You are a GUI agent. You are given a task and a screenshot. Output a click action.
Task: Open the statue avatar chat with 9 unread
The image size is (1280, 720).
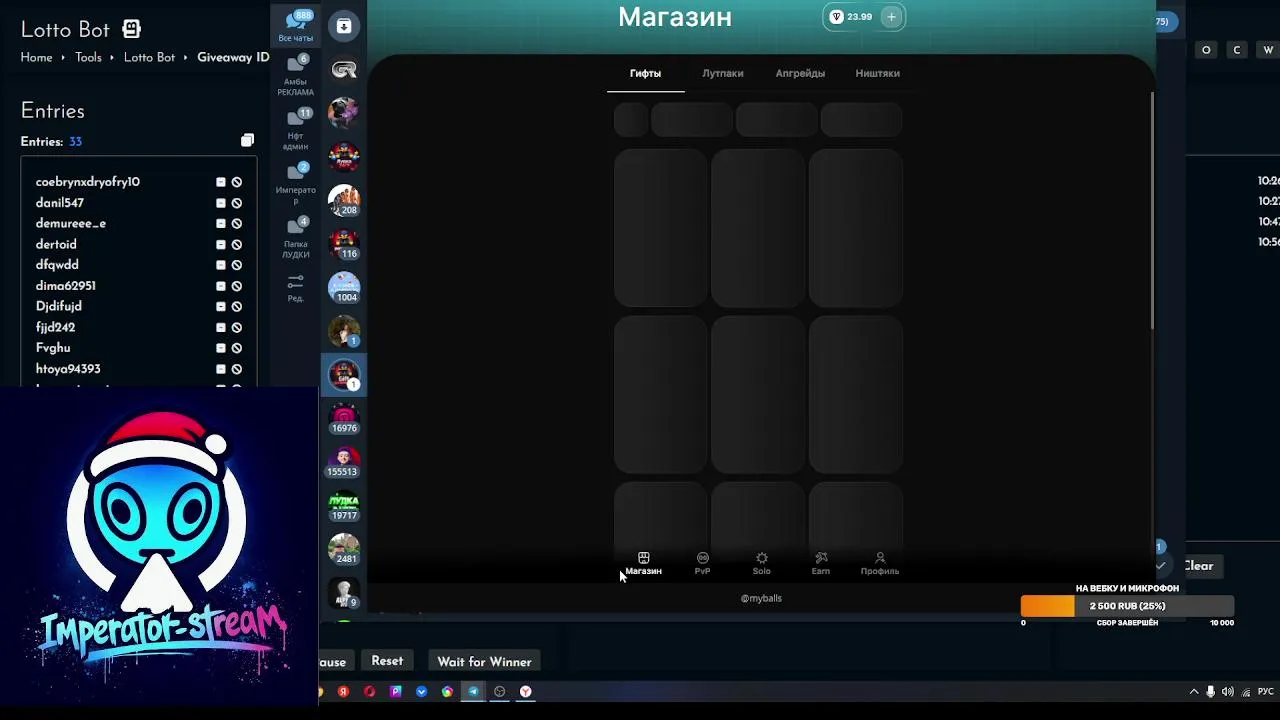pos(344,593)
